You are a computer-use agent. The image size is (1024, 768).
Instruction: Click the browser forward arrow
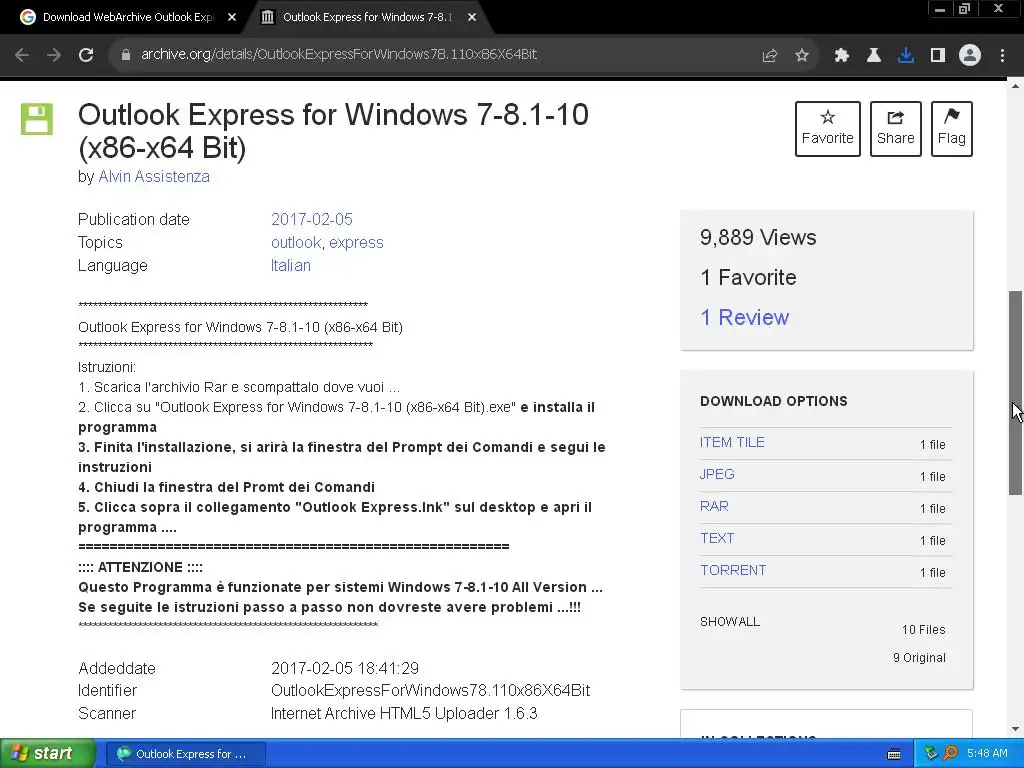[54, 56]
